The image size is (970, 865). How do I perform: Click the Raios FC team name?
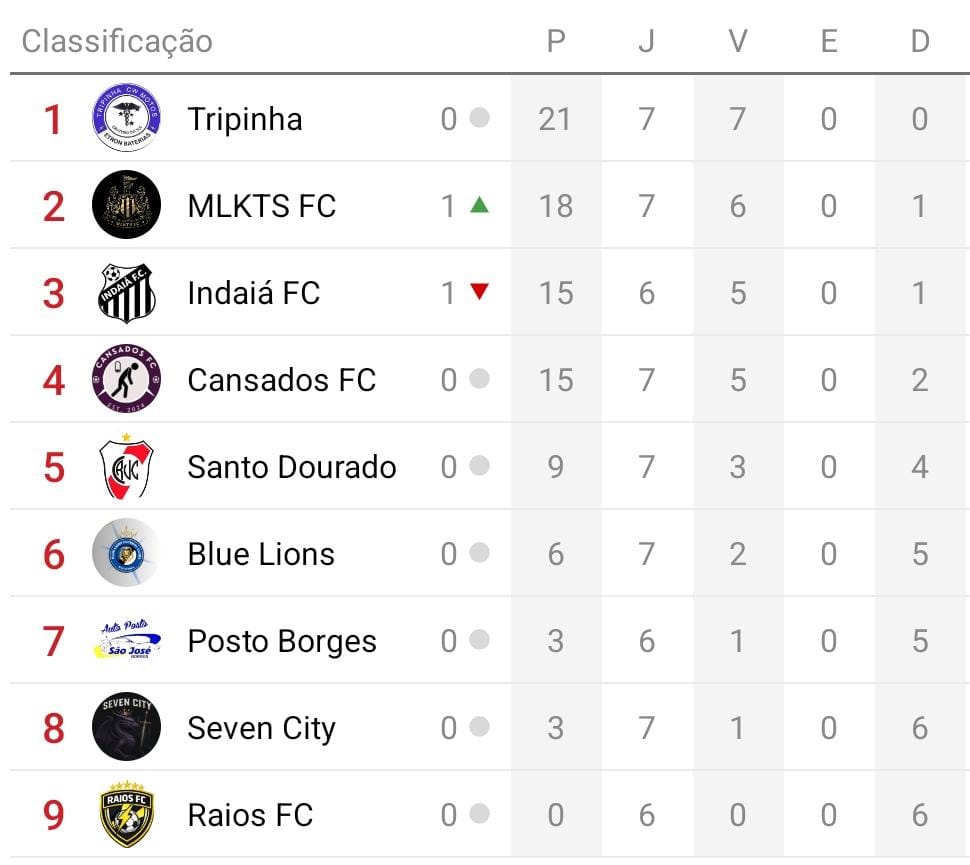pos(250,815)
